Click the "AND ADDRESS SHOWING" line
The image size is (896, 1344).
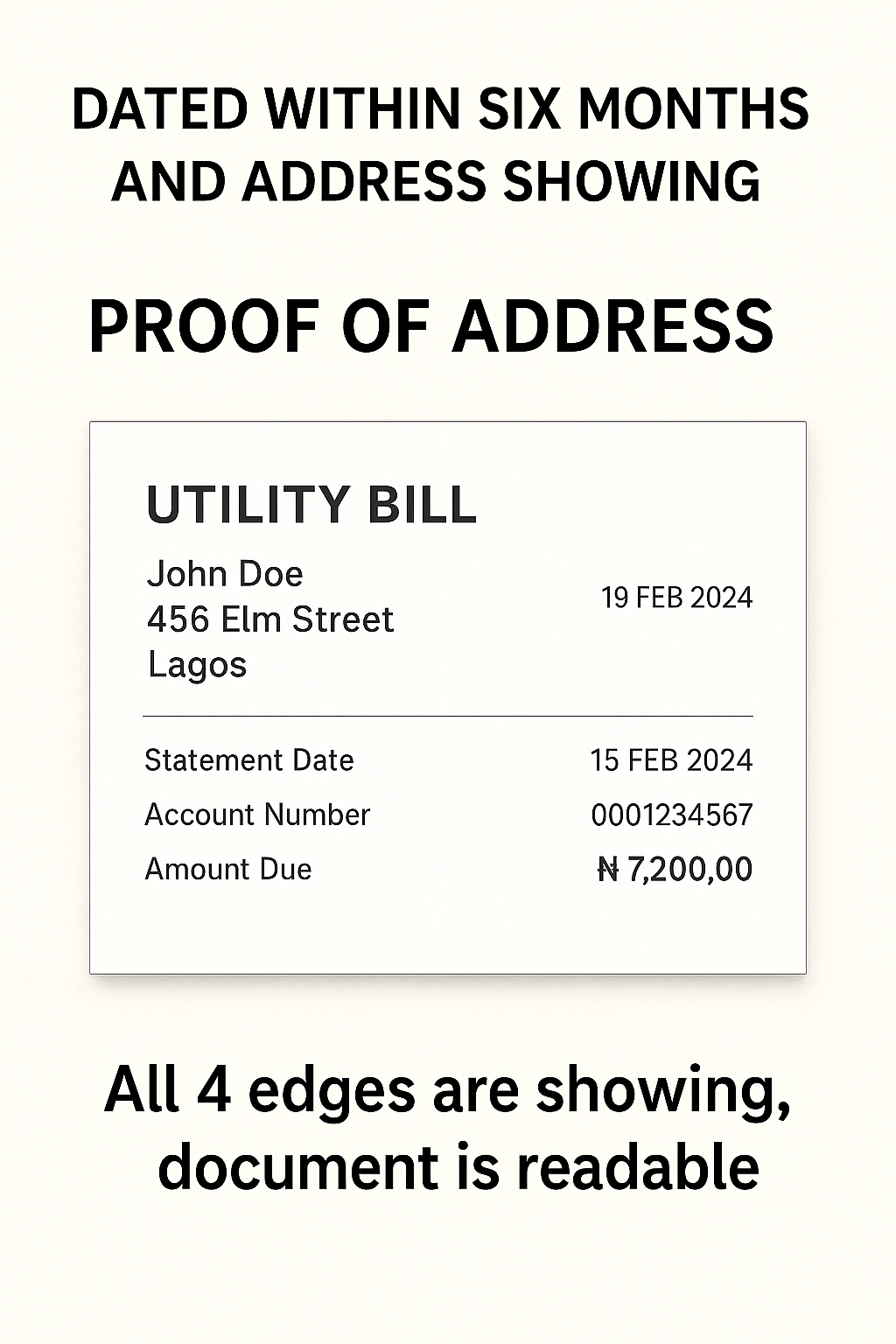pyautogui.click(x=436, y=181)
